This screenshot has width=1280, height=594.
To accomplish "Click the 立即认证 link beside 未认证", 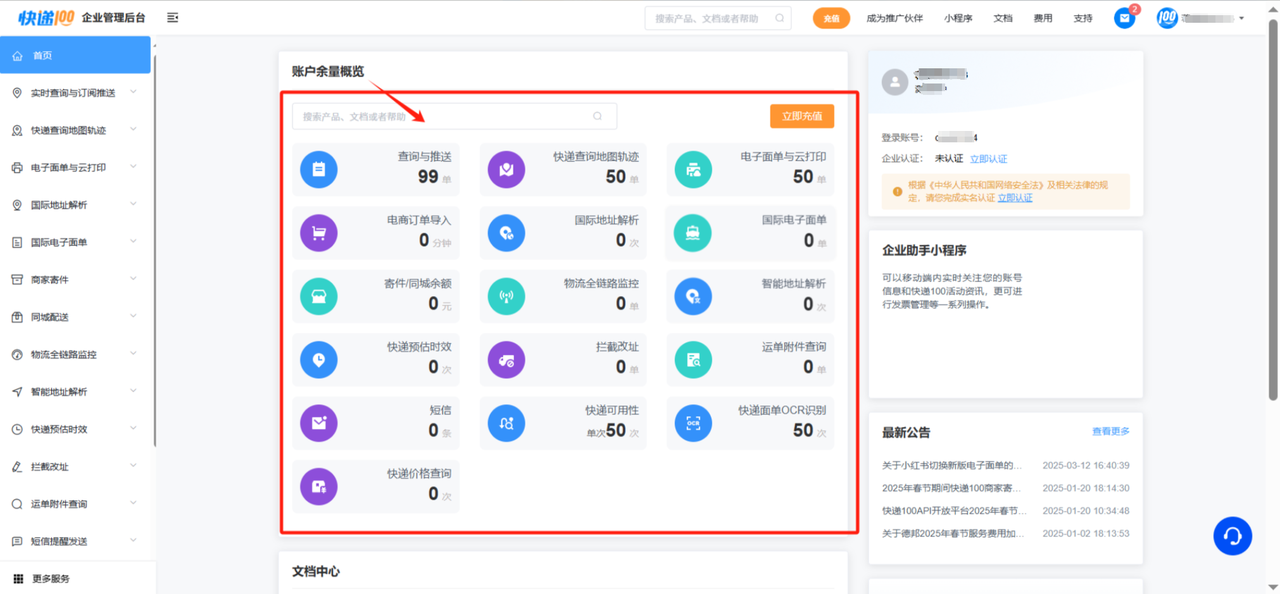I will tap(988, 159).
